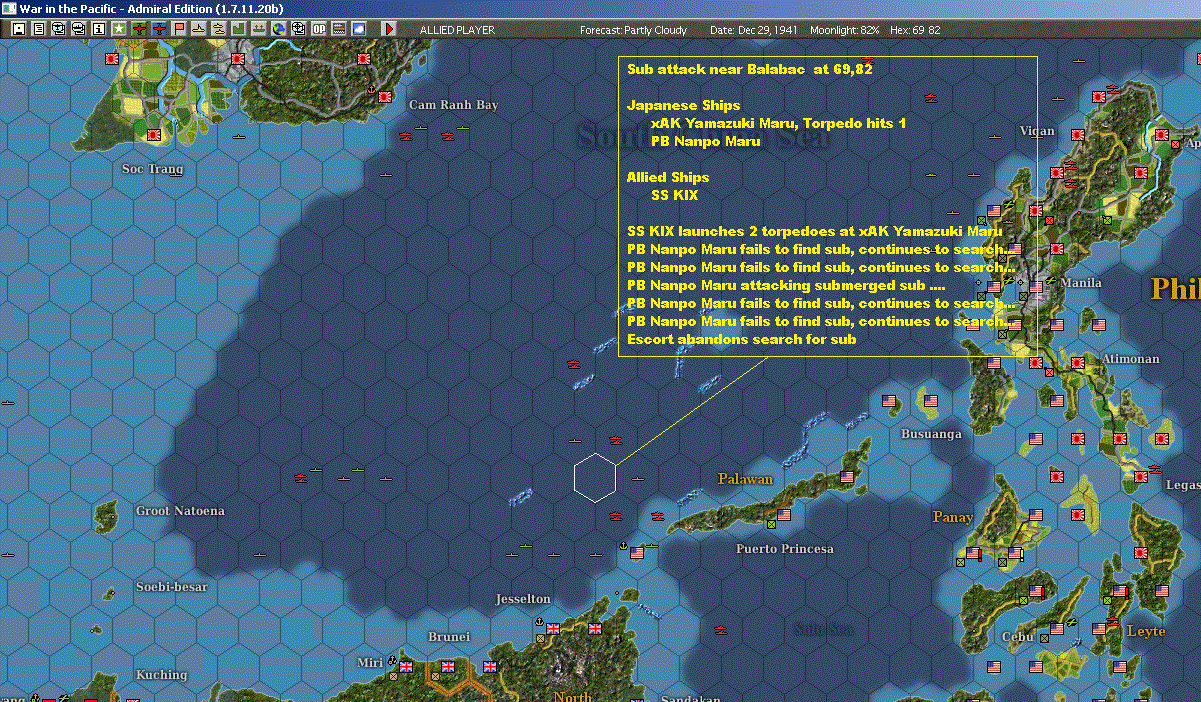Click the red play arrow end-turn icon
The image size is (1201, 702).
pos(390,29)
